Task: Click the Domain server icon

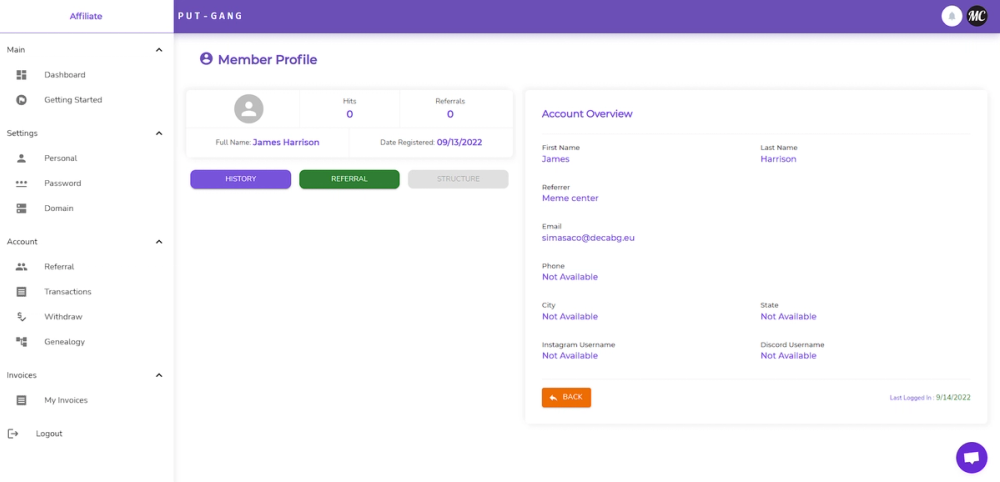Action: (x=21, y=208)
